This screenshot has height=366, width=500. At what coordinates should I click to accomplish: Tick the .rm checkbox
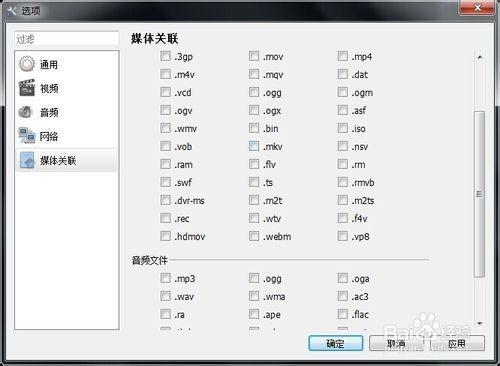[343, 164]
